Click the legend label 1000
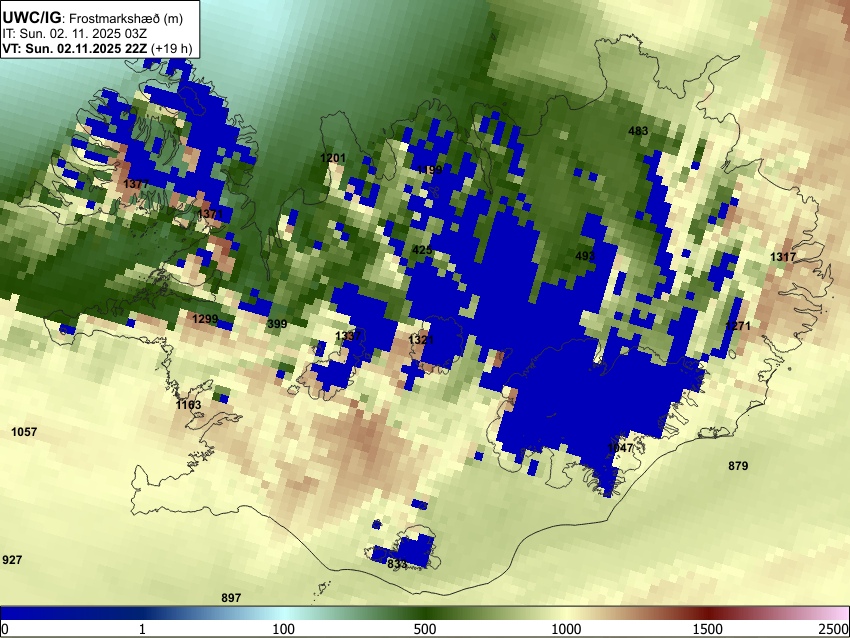This screenshot has width=850, height=638. [x=566, y=629]
